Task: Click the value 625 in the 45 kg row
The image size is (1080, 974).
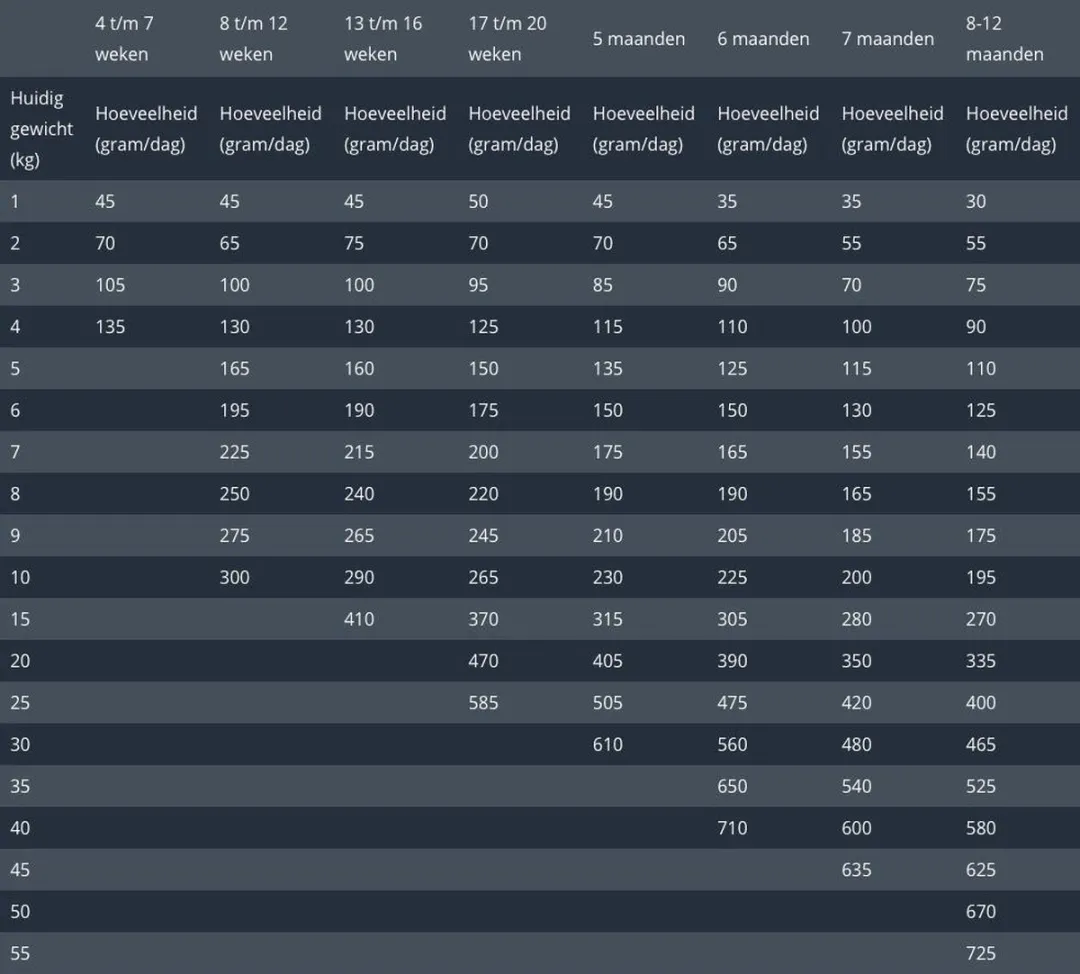Action: (x=981, y=870)
